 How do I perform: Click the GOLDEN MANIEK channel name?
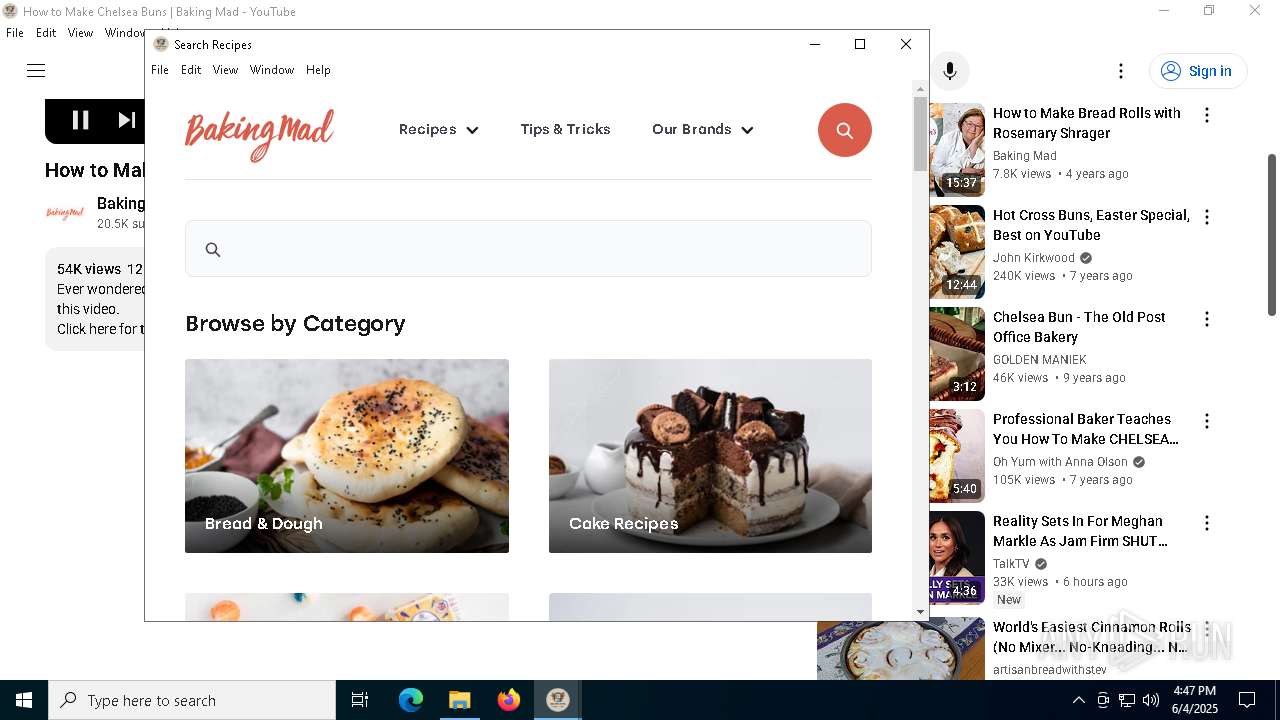[1039, 360]
